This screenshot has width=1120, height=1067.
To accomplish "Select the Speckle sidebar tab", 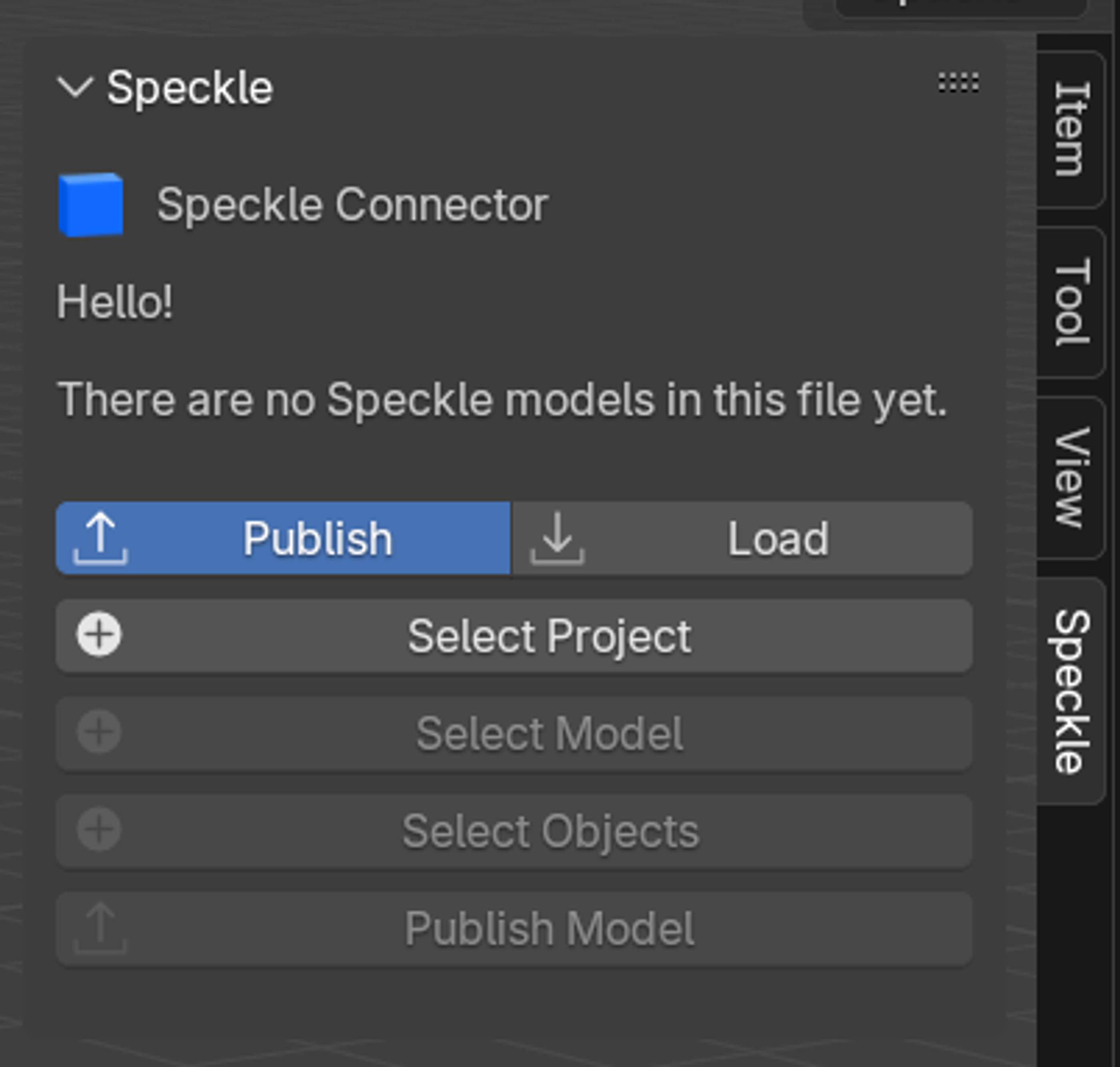I will [1070, 691].
